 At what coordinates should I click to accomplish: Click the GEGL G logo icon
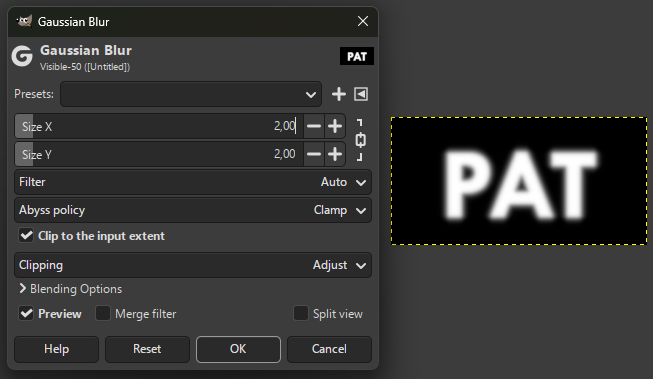(22, 56)
